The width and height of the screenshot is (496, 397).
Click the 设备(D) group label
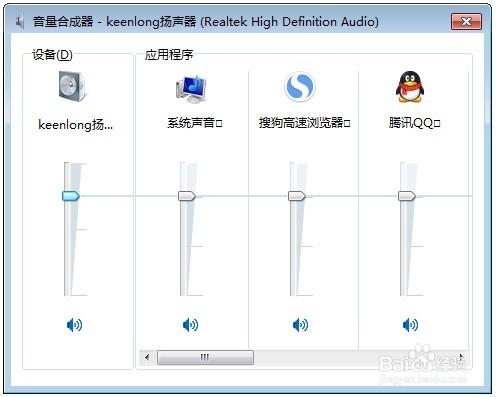[x=52, y=55]
